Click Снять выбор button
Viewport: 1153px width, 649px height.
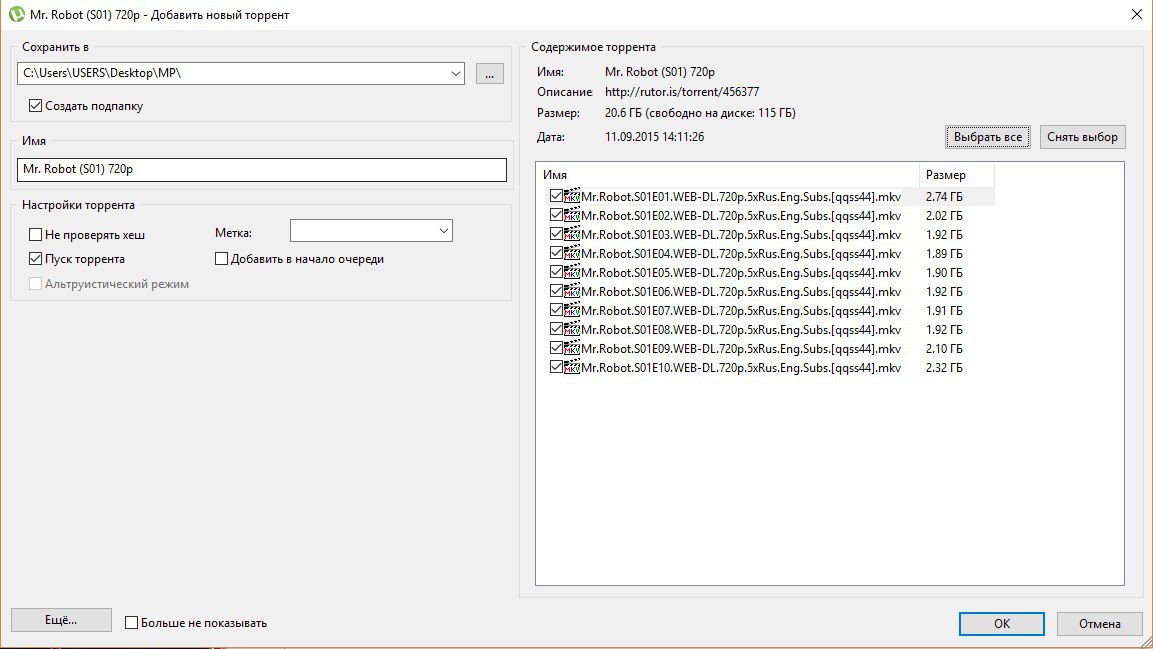coord(1082,137)
